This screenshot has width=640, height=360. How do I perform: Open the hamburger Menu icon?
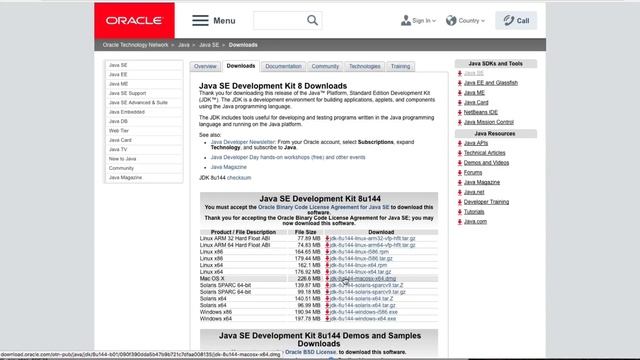click(200, 20)
